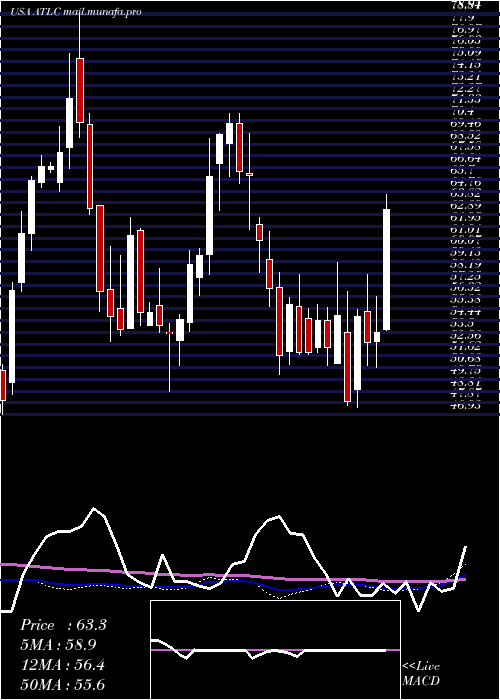This screenshot has height=700, width=500.
Task: Click the 75.09 price axis label
Action: [x=467, y=54]
